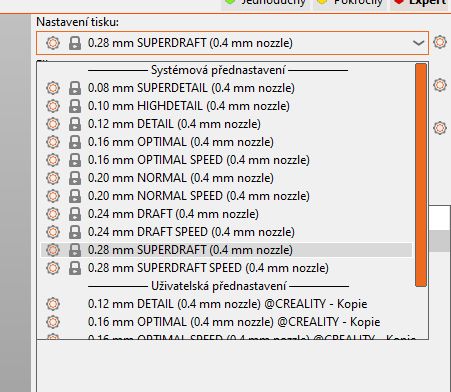
Task: Pick the 0.28 mm SUPERDRAFT SPEED preset
Action: pos(226,268)
